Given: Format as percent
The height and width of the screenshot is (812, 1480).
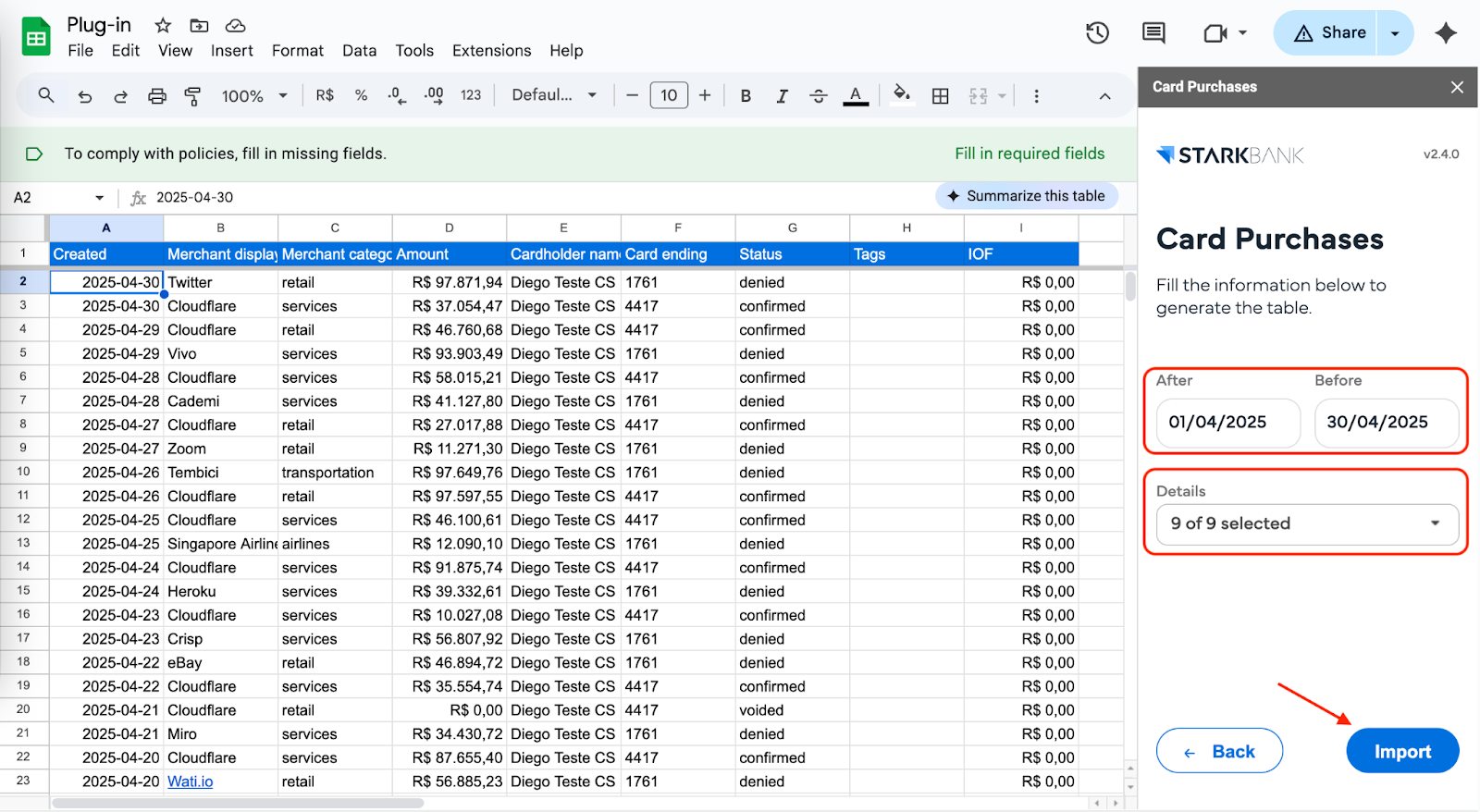Looking at the screenshot, I should (x=361, y=95).
